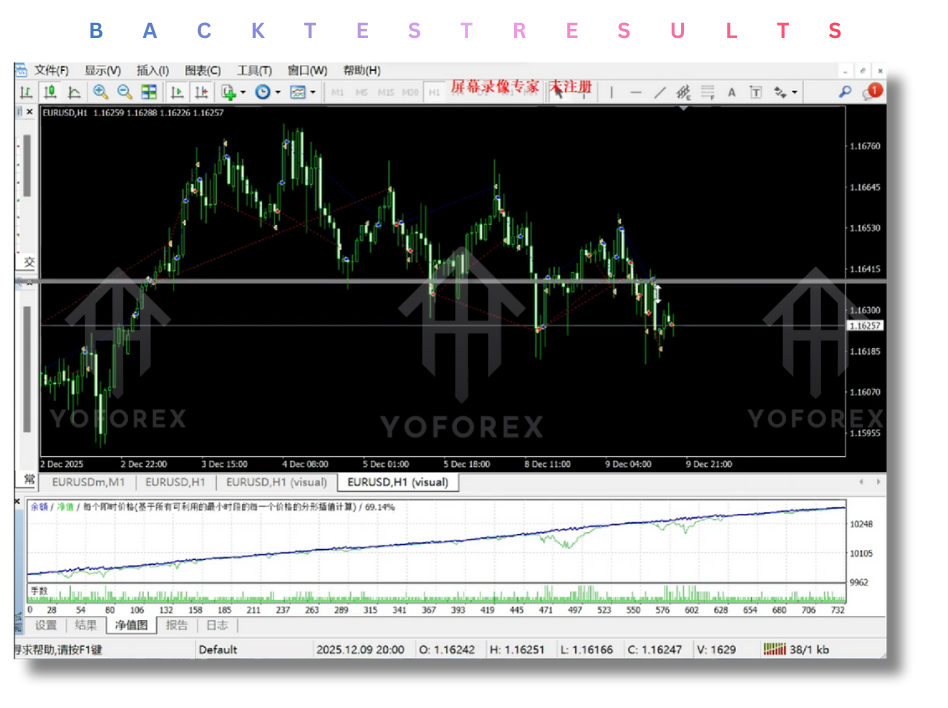
Task: Select the trendline drawing tool
Action: [660, 91]
